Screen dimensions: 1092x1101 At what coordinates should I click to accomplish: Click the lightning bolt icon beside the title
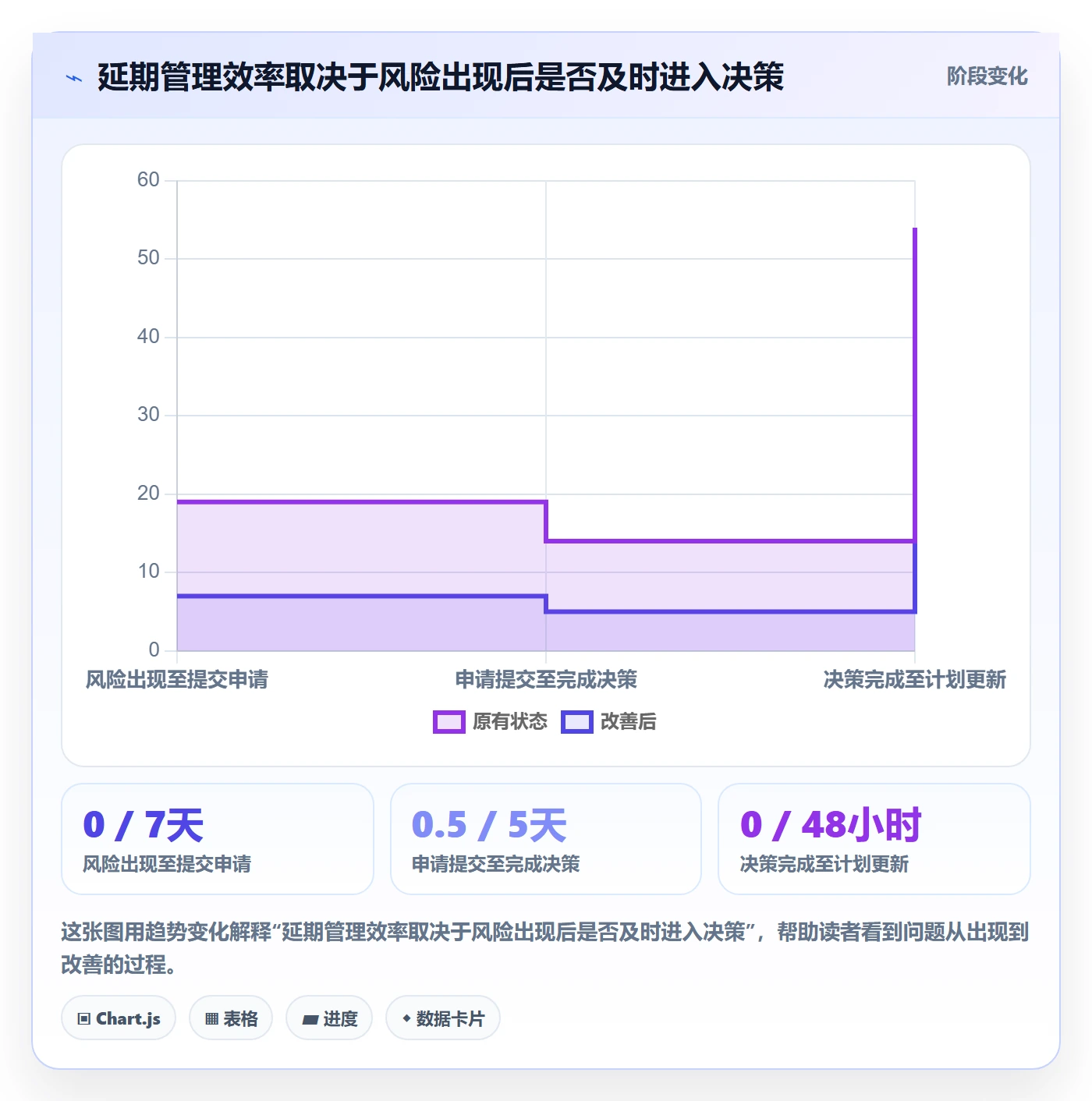[x=74, y=78]
